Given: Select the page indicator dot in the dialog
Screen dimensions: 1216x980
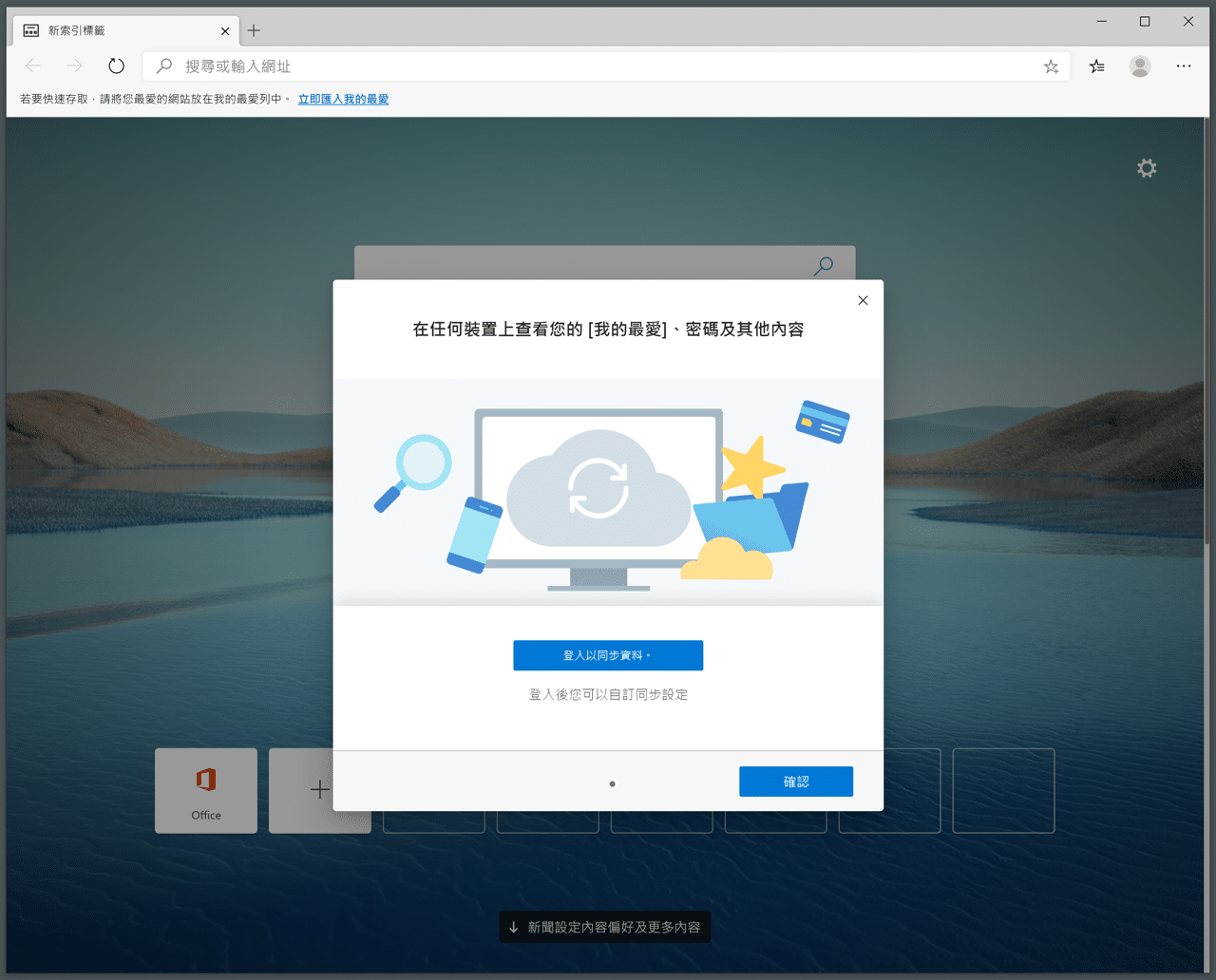Looking at the screenshot, I should (612, 783).
